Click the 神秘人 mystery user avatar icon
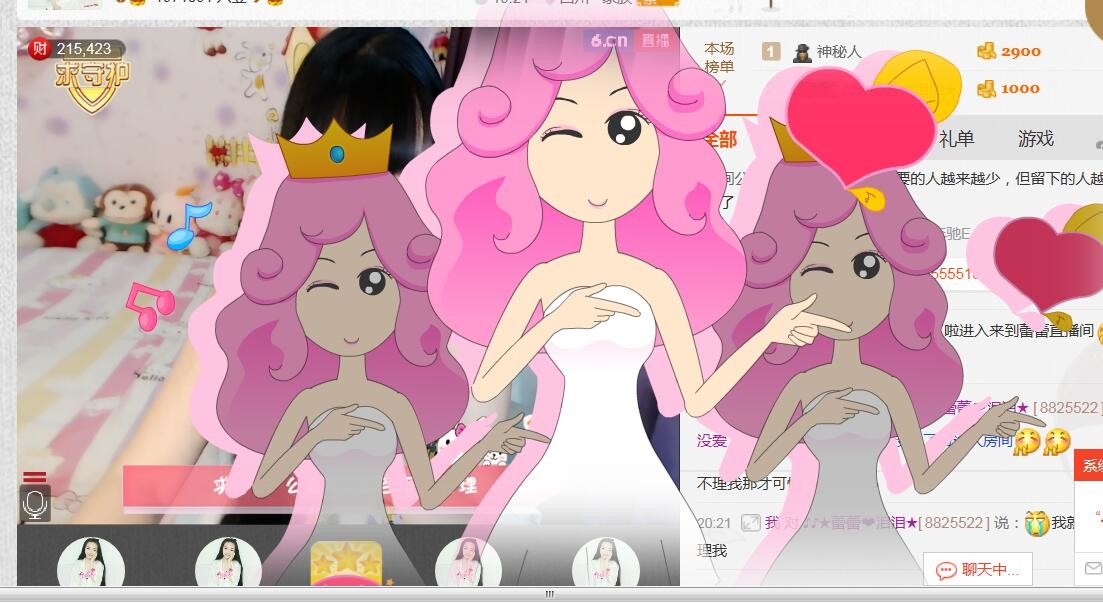The image size is (1103, 603). (x=801, y=52)
